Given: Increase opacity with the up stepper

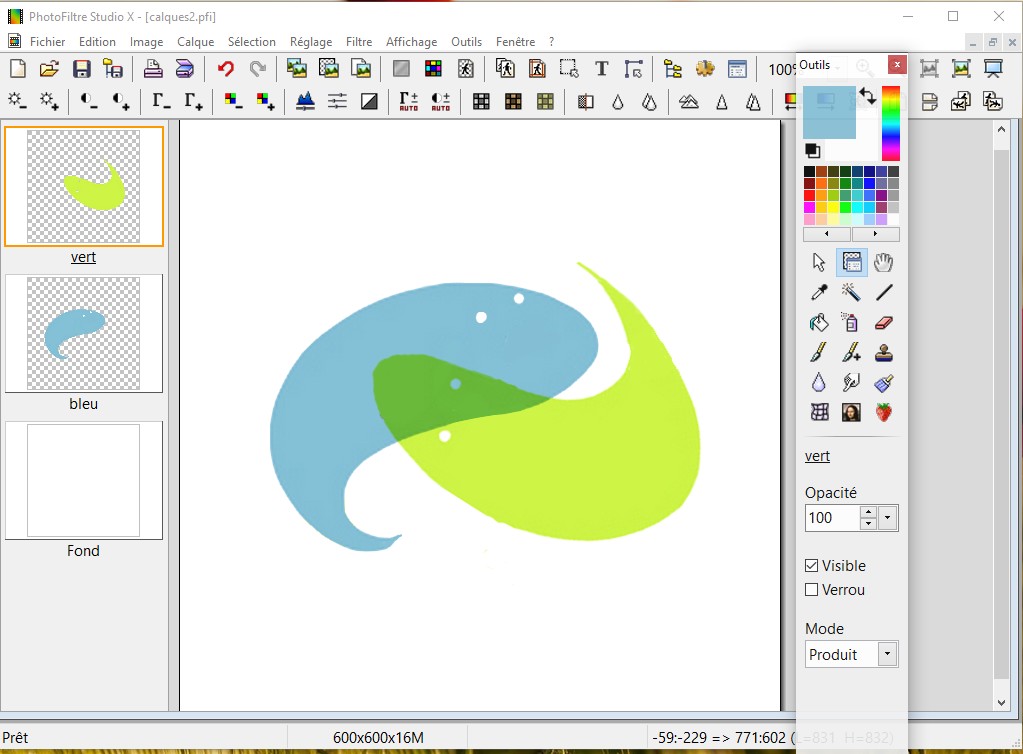Looking at the screenshot, I should (x=868, y=512).
